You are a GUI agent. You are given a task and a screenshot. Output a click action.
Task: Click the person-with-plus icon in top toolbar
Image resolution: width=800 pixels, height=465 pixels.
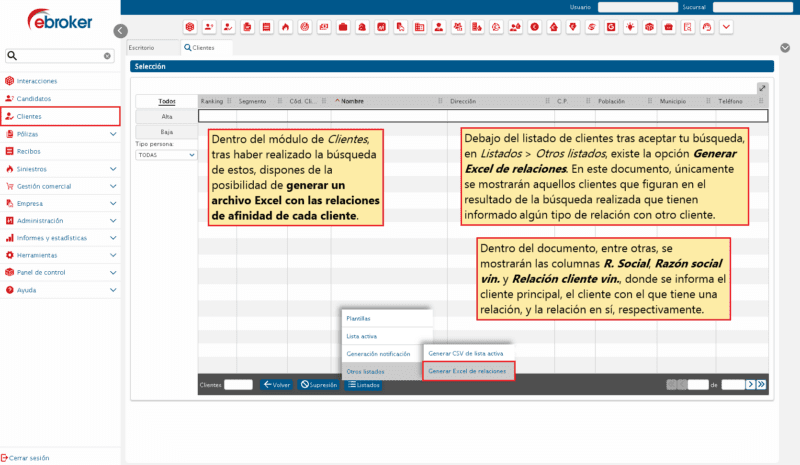click(209, 27)
